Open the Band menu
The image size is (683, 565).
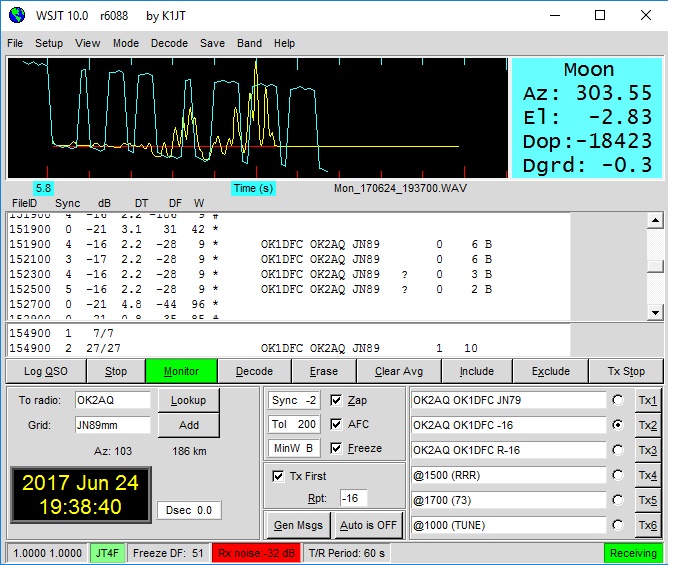point(249,44)
